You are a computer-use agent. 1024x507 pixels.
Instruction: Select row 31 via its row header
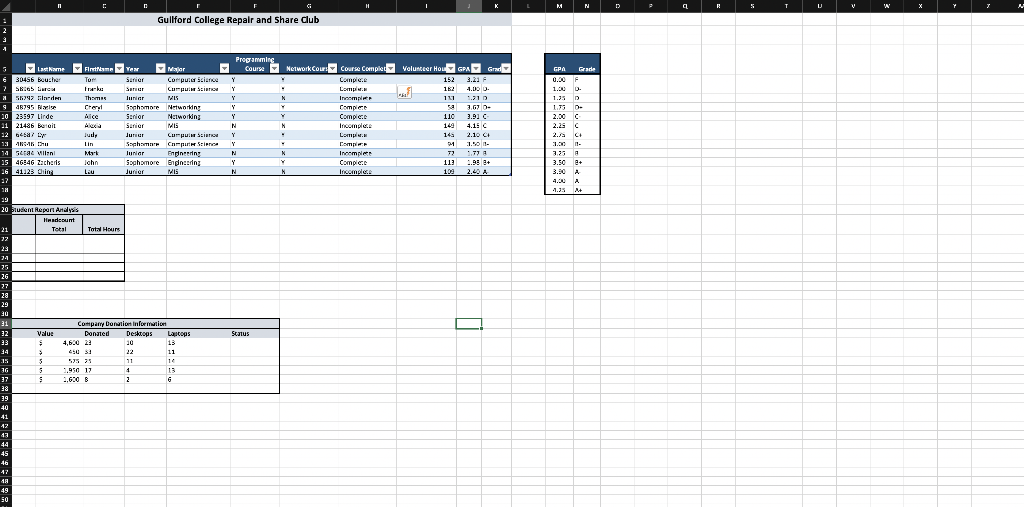point(5,323)
